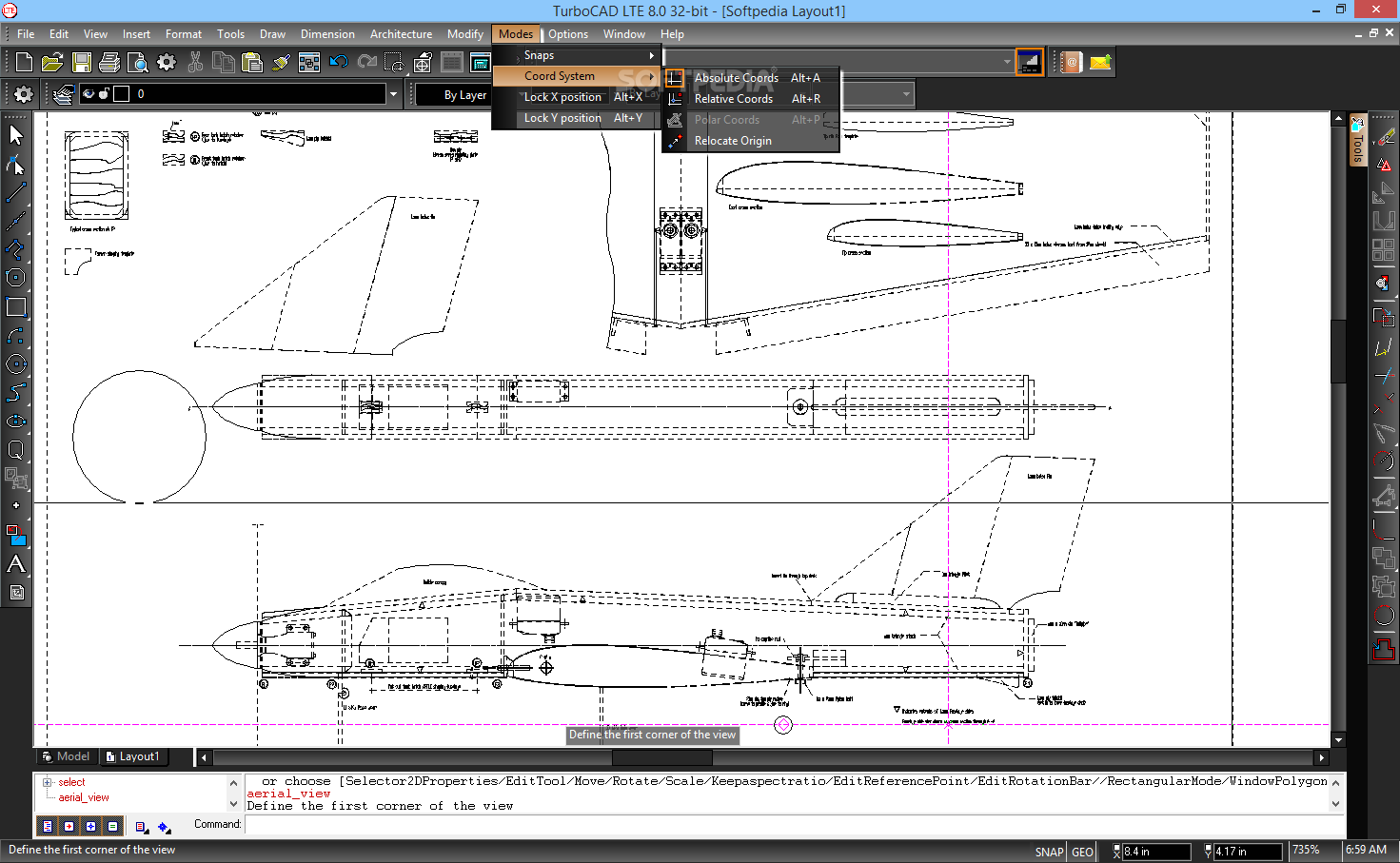Toggle Absolute Coords mode
The width and height of the screenshot is (1400, 863).
751,78
